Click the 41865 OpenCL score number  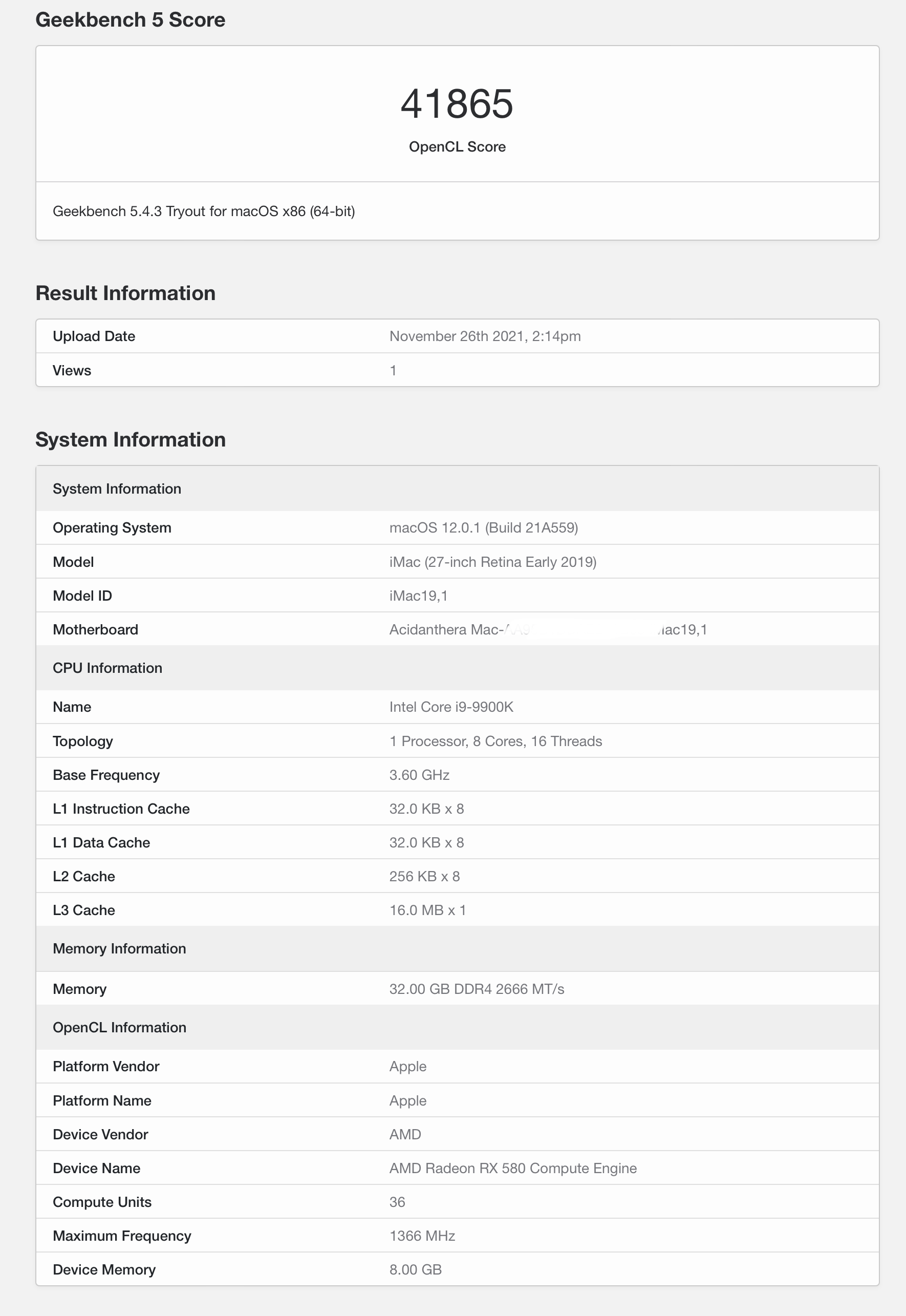[x=457, y=104]
